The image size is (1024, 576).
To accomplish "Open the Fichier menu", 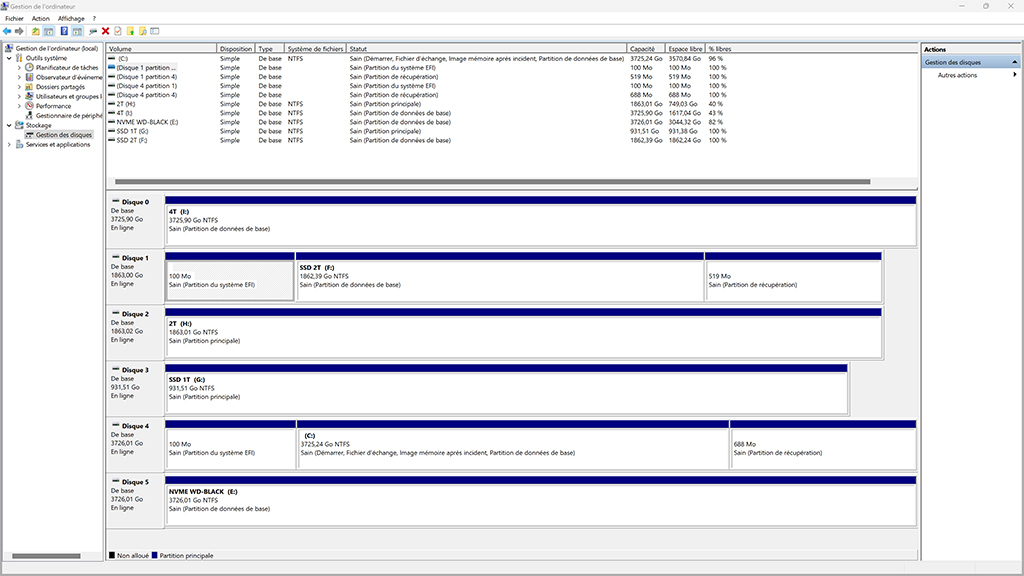I will [14, 18].
